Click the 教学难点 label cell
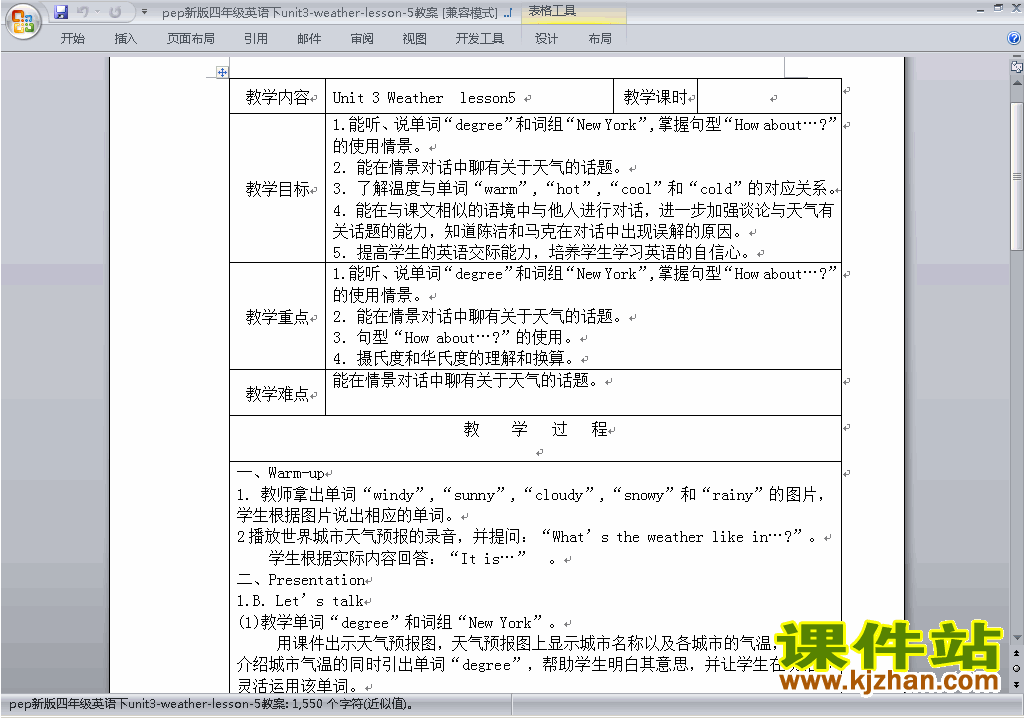 [278, 393]
